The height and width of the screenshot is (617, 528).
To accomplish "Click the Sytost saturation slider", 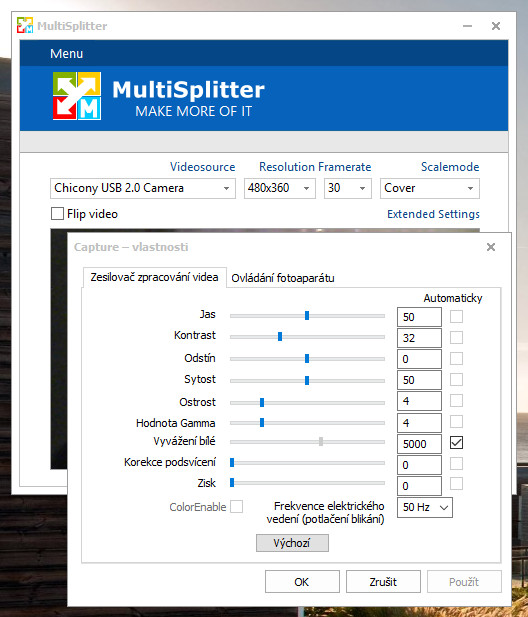I will tap(307, 381).
